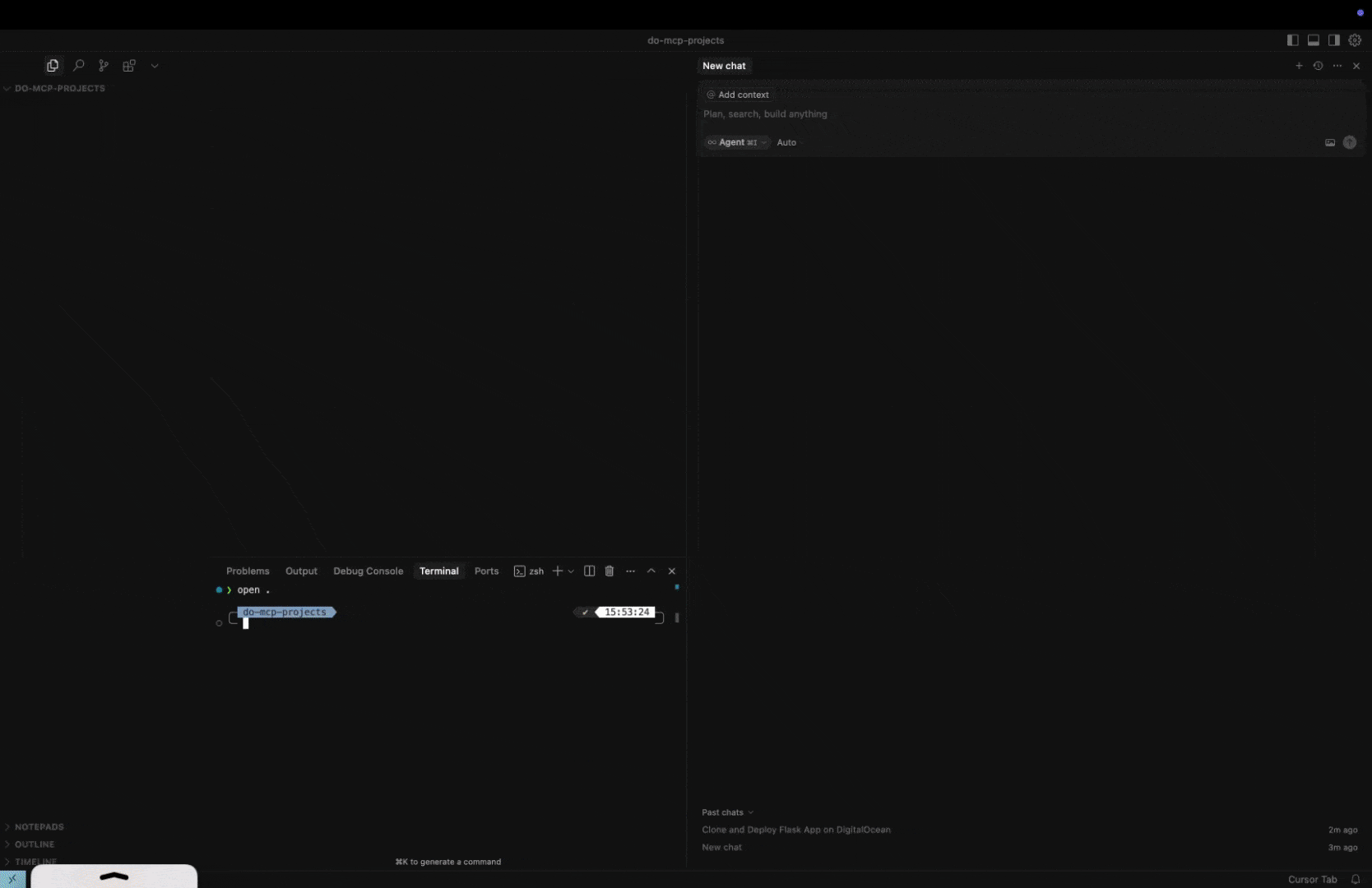Toggle the primary sidebar layout button
Screen dimensions: 1372x888
point(1292,40)
